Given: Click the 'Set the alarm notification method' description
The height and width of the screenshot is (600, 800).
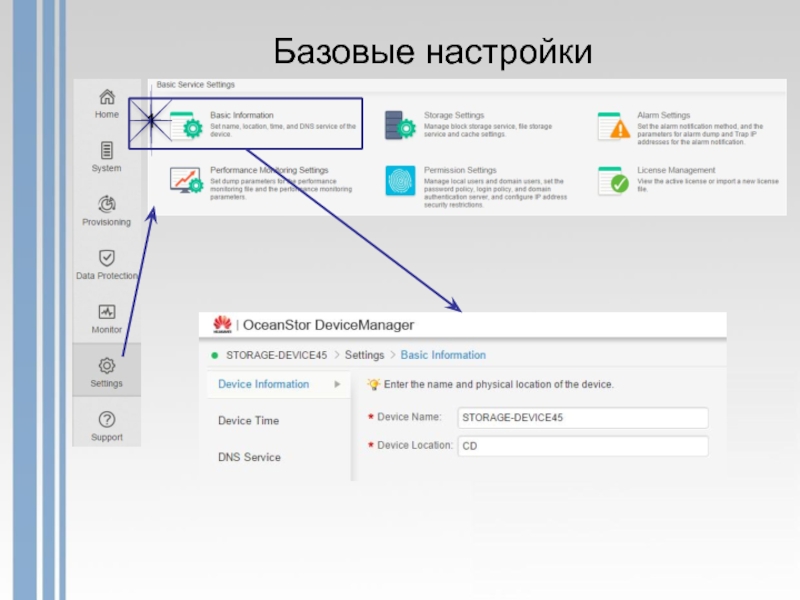Looking at the screenshot, I should point(700,134).
